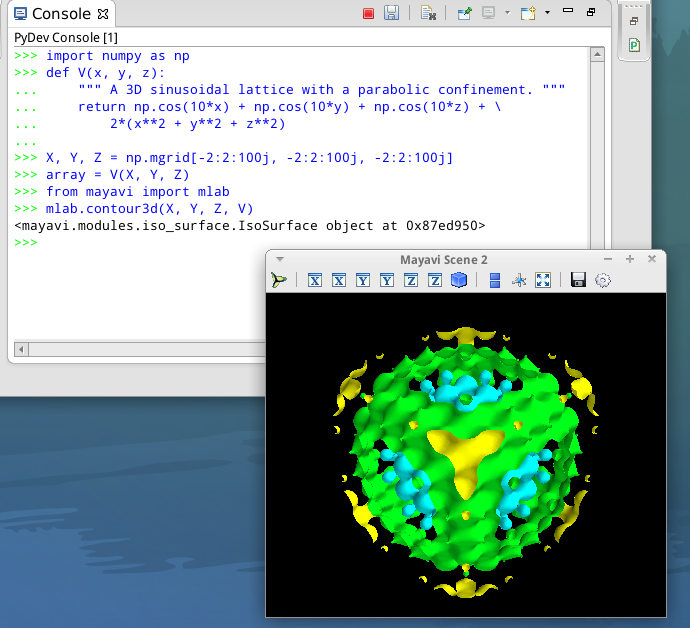View along the -X axis using first X icon
690x628 pixels.
pos(315,280)
